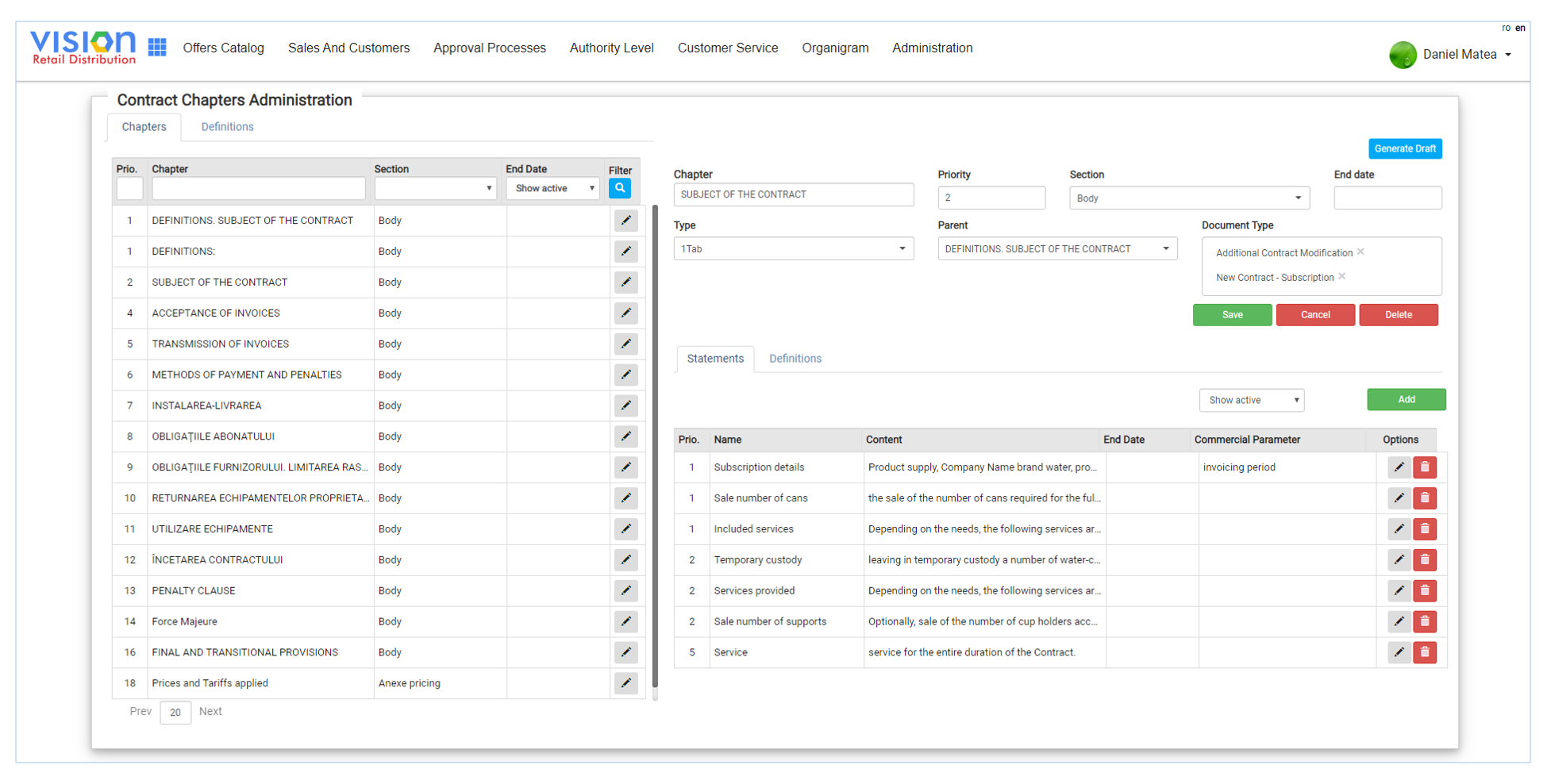This screenshot has height=784, width=1551.
Task: Focus the Priority input field
Action: [x=991, y=198]
